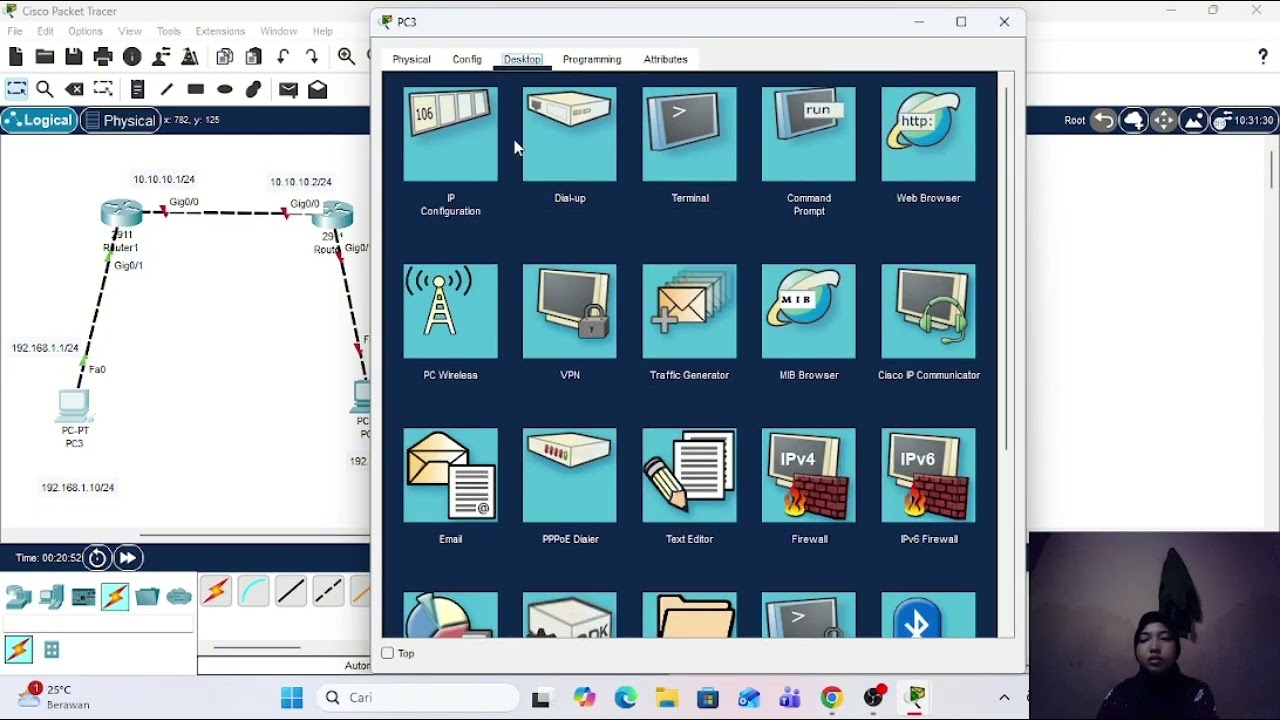Select the Draw Line tool
The width and height of the screenshot is (1280, 720).
coord(166,89)
